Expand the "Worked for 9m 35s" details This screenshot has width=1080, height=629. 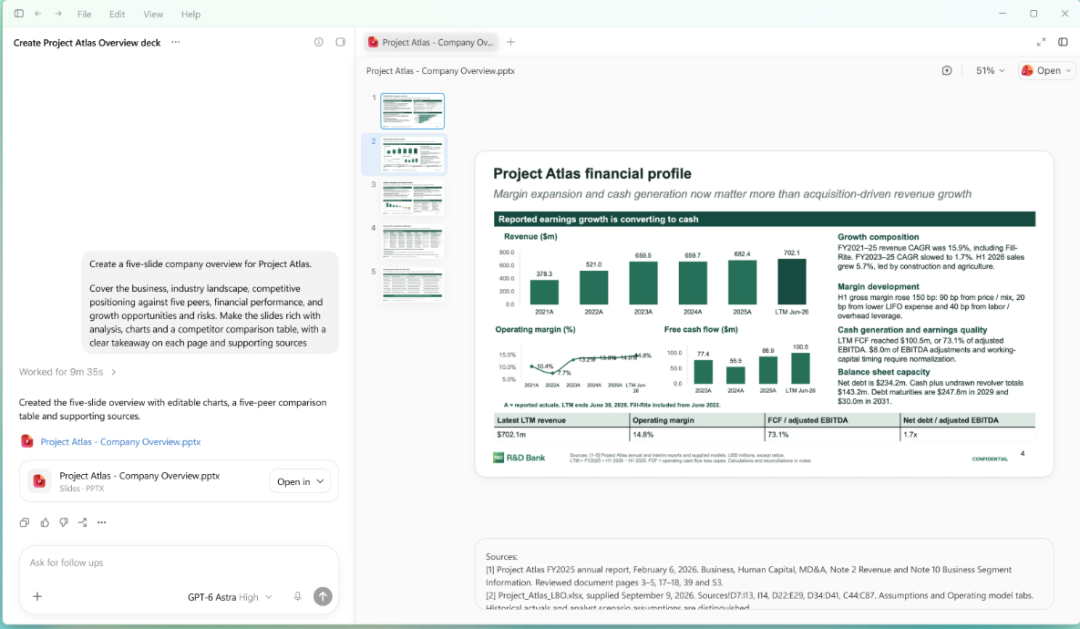tap(68, 372)
